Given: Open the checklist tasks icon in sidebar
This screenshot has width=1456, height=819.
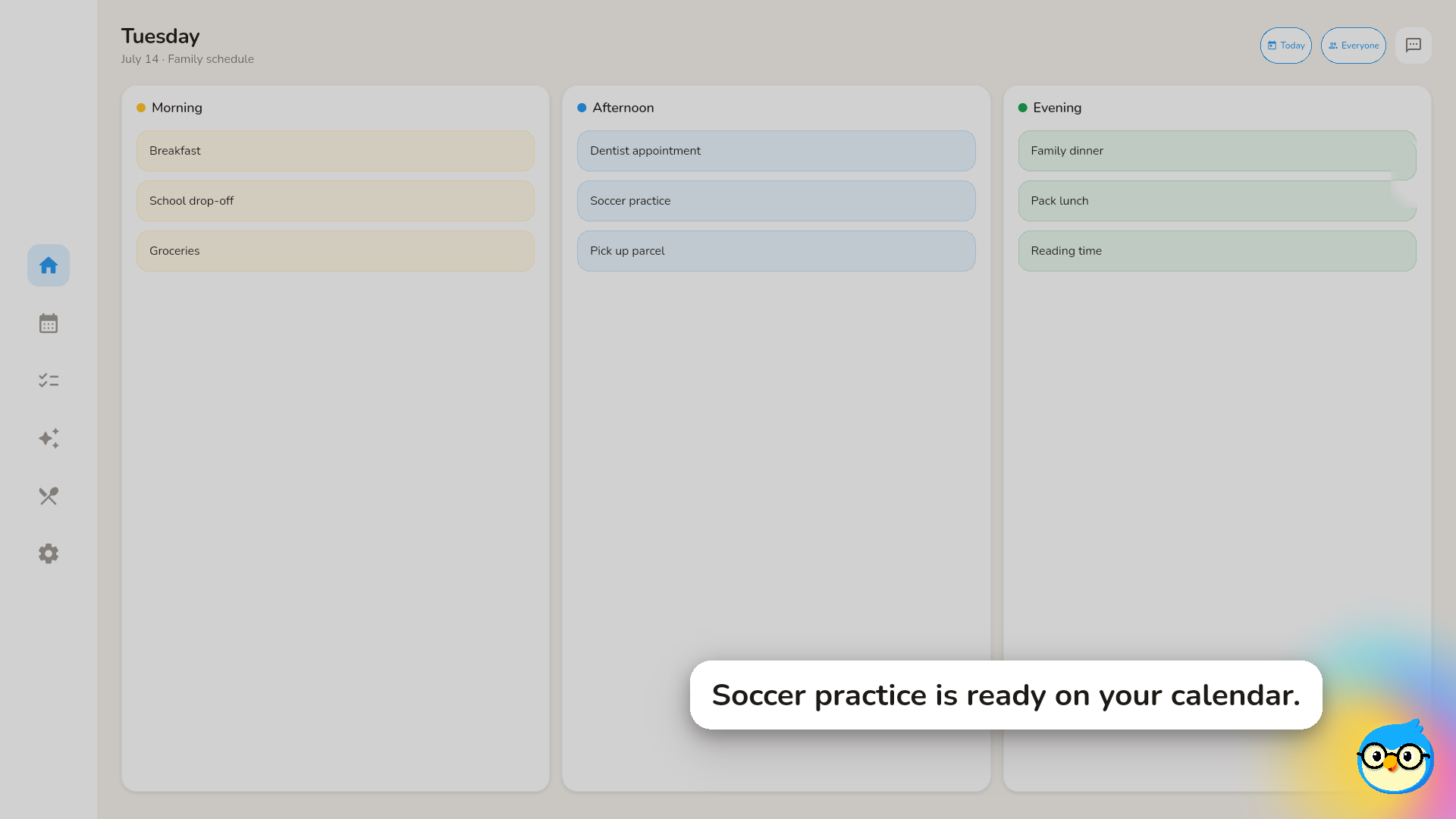Looking at the screenshot, I should [49, 381].
